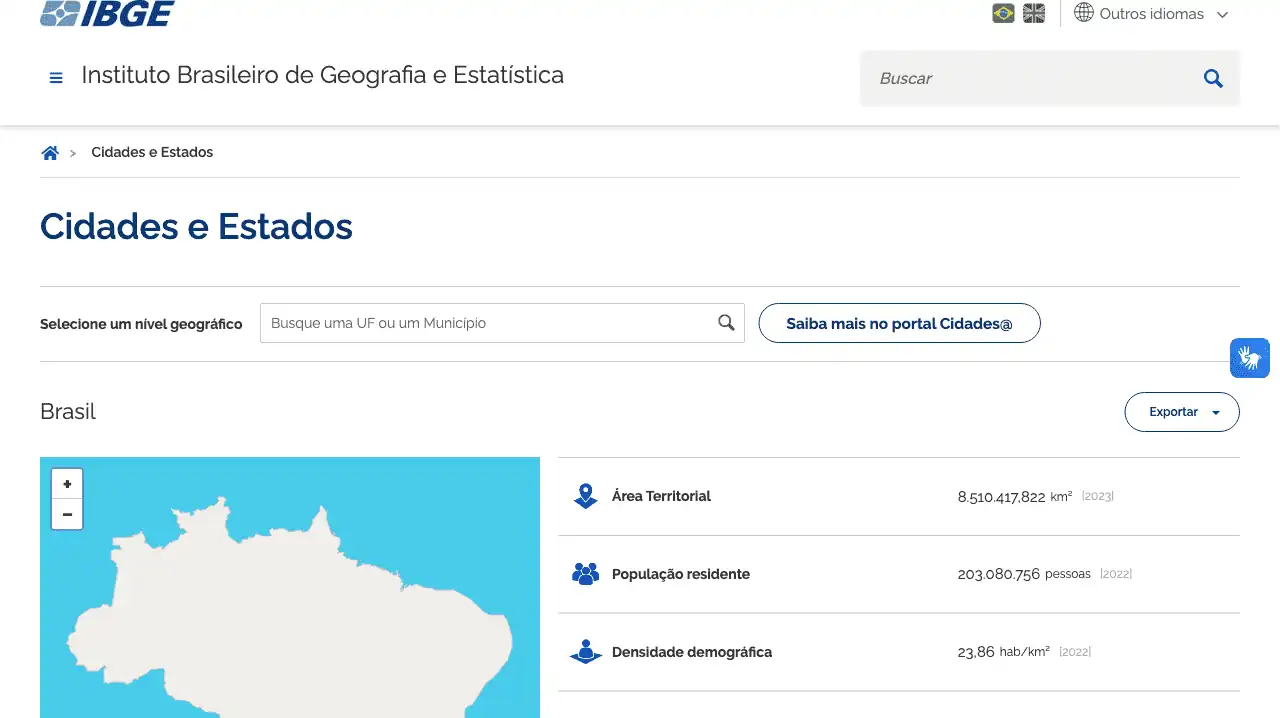Viewport: 1280px width, 718px height.
Task: Click the Cidades e Estados breadcrumb
Action: [152, 153]
